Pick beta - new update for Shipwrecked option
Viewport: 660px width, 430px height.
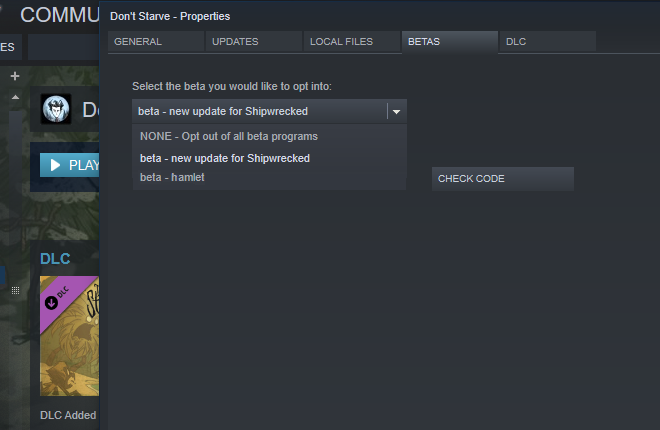pos(225,158)
